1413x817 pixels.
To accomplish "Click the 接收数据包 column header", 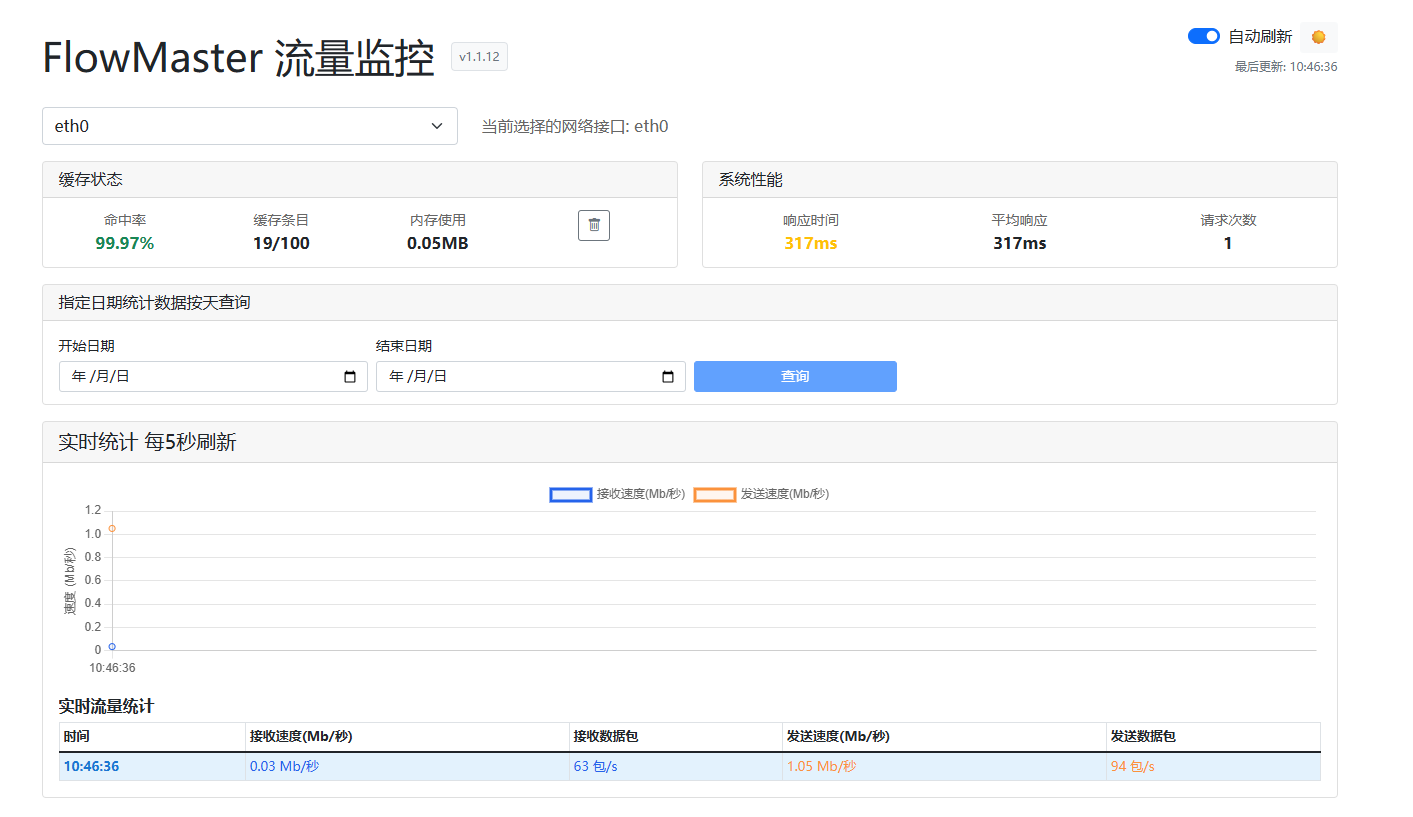I will [676, 736].
